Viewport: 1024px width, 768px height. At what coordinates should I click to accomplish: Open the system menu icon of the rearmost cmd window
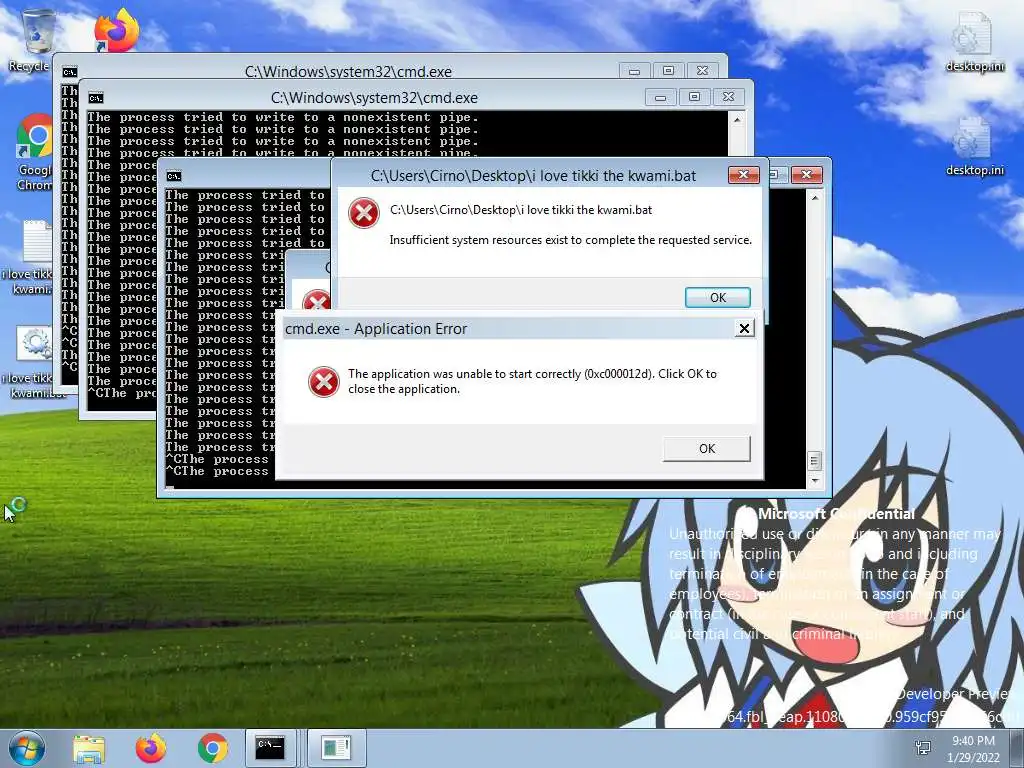tap(69, 72)
